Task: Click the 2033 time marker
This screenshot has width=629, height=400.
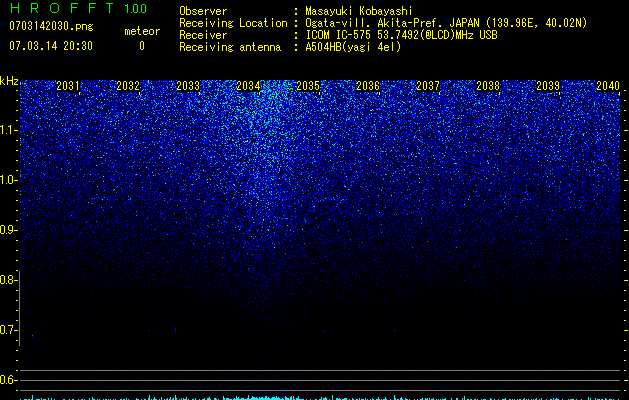Action: click(x=188, y=86)
